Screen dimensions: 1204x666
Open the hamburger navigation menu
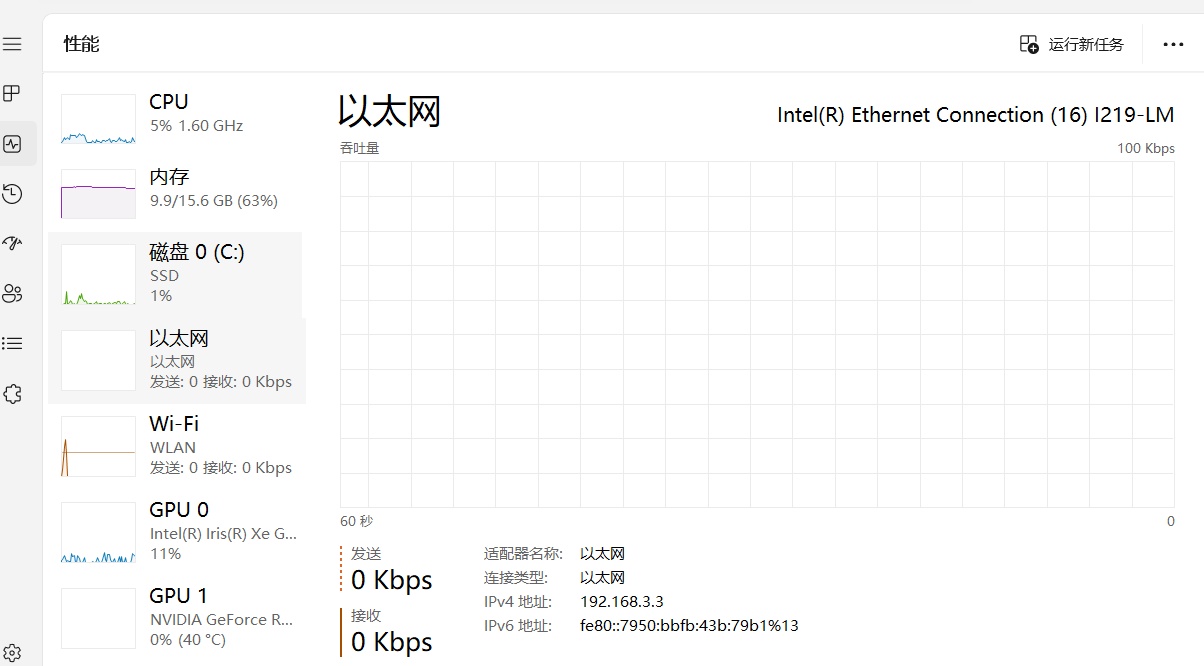point(12,44)
